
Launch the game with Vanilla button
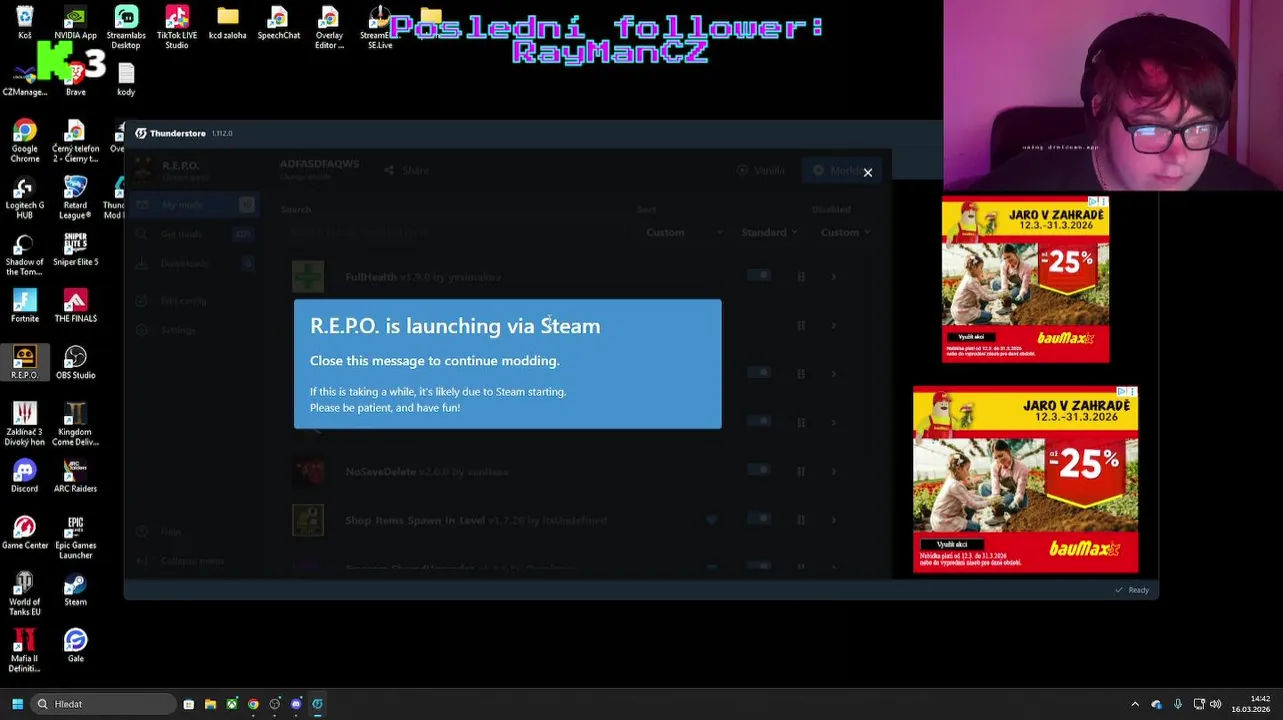(760, 171)
